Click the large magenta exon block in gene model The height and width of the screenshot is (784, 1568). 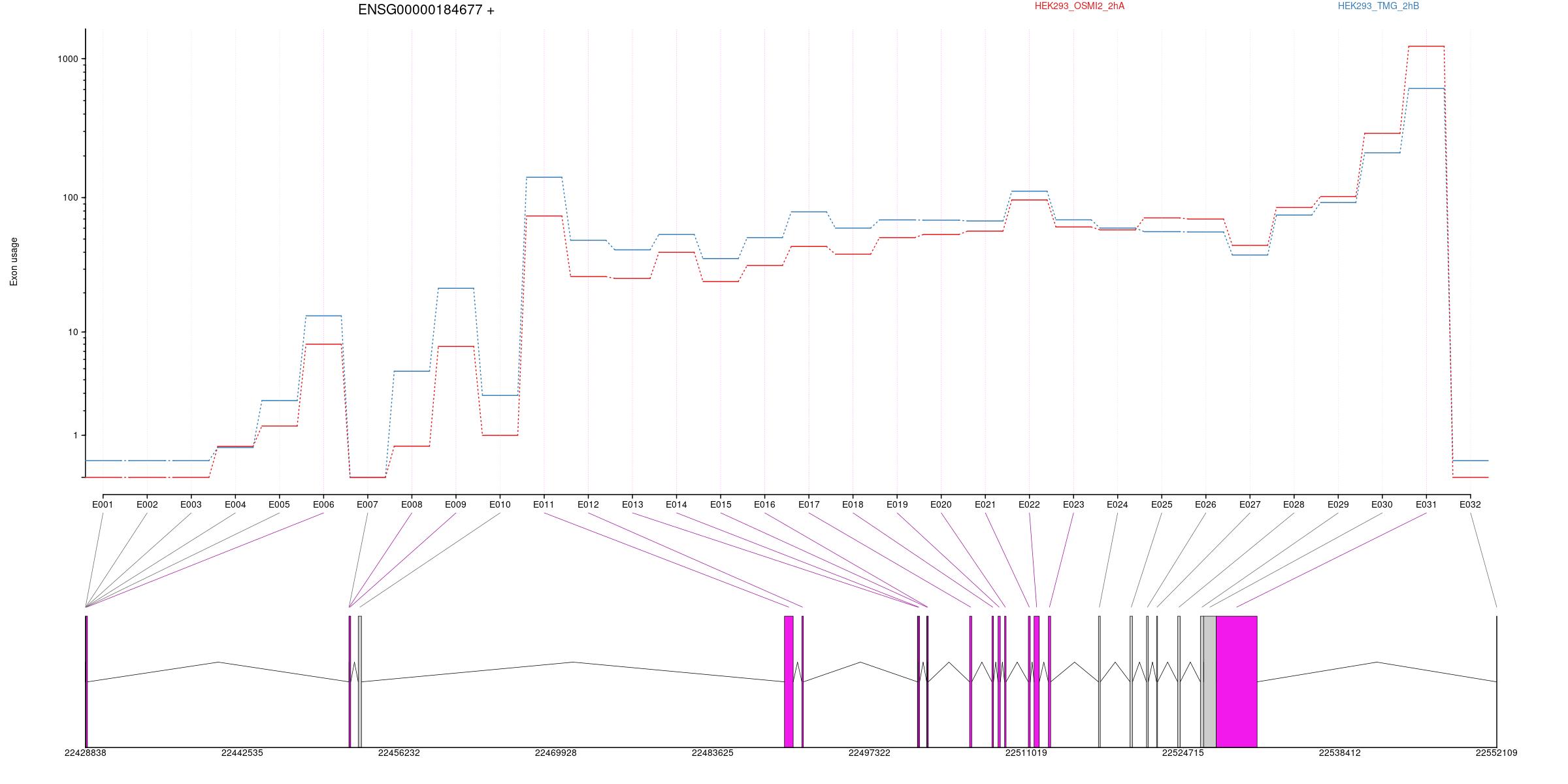(1236, 681)
